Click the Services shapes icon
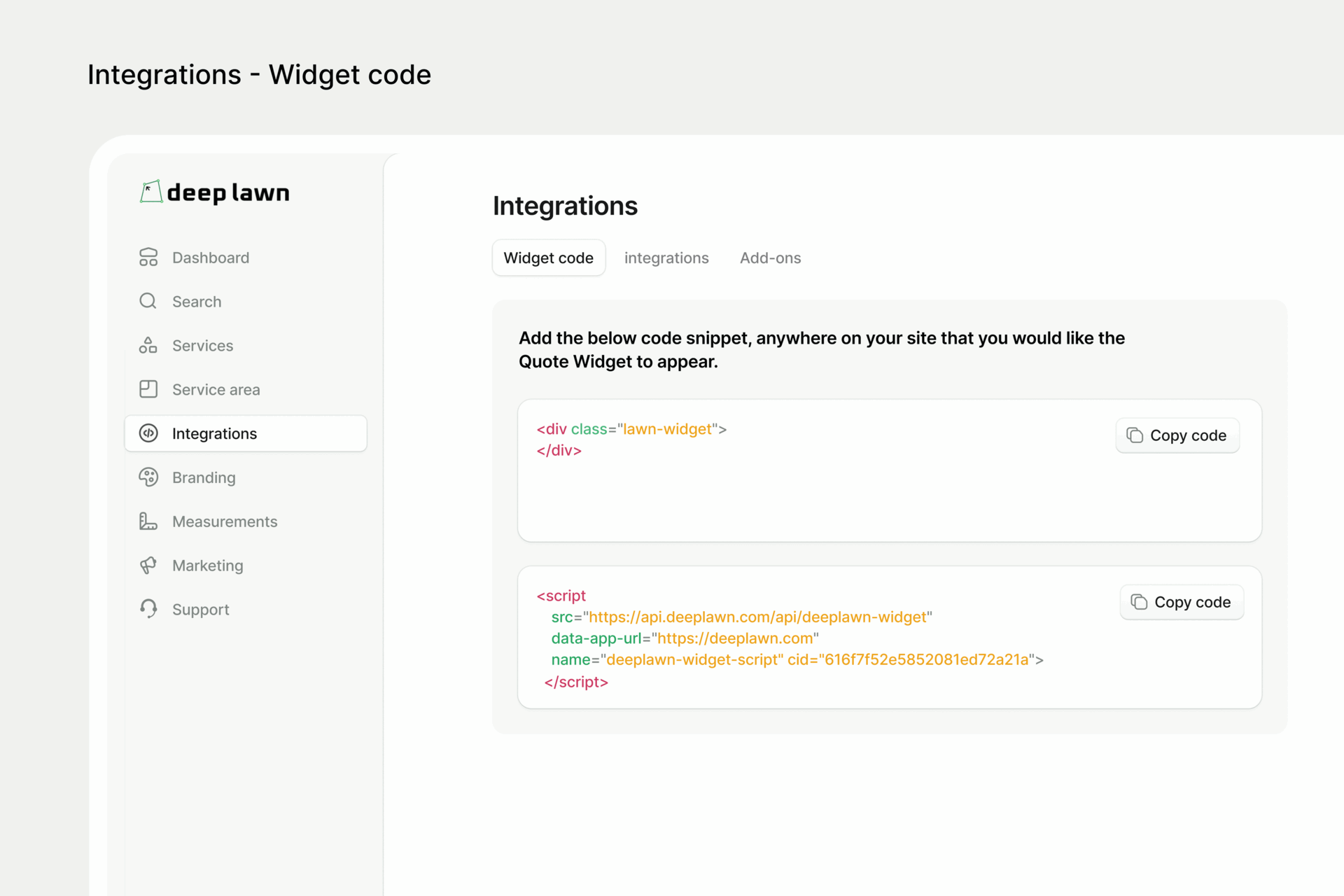Image resolution: width=1344 pixels, height=896 pixels. pyautogui.click(x=148, y=345)
